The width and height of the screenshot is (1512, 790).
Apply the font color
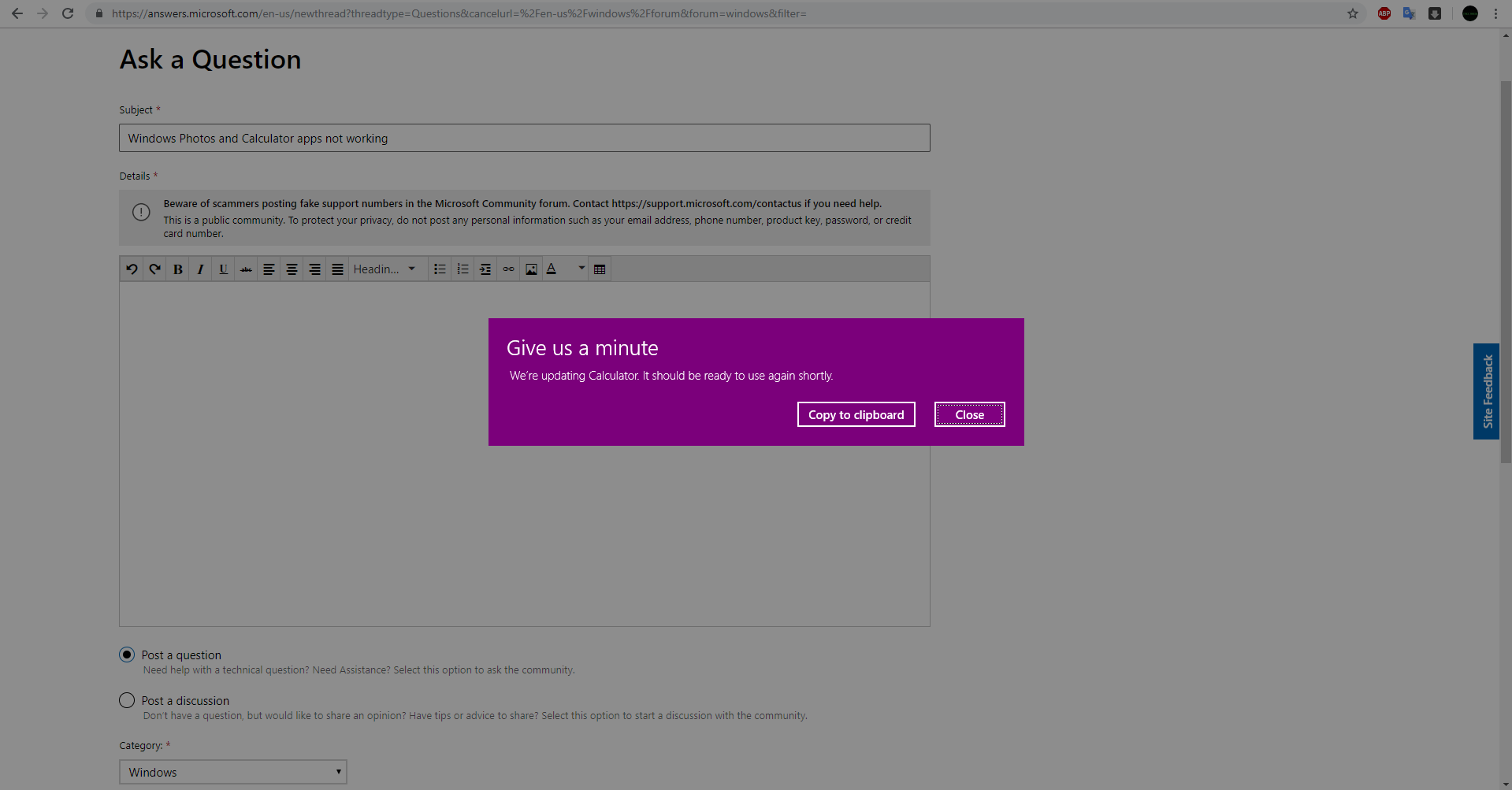552,269
